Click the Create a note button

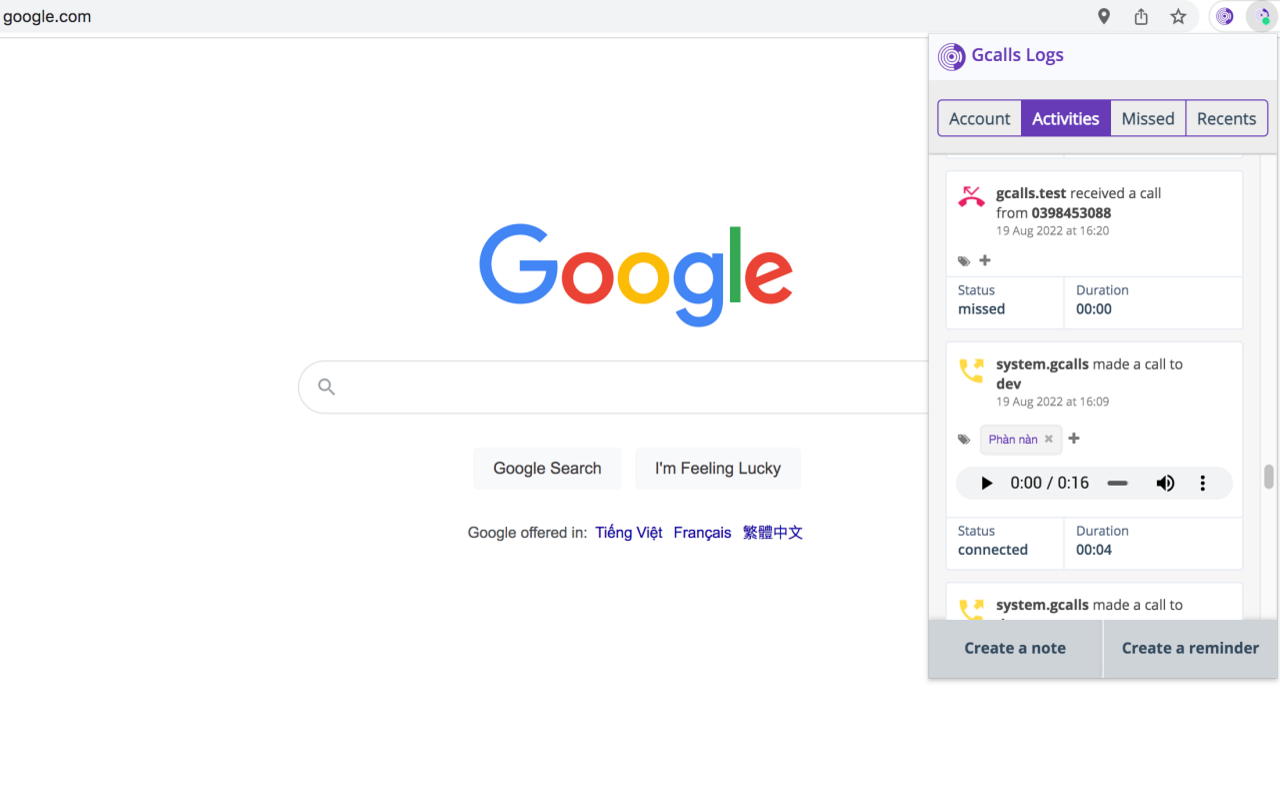click(x=1015, y=648)
